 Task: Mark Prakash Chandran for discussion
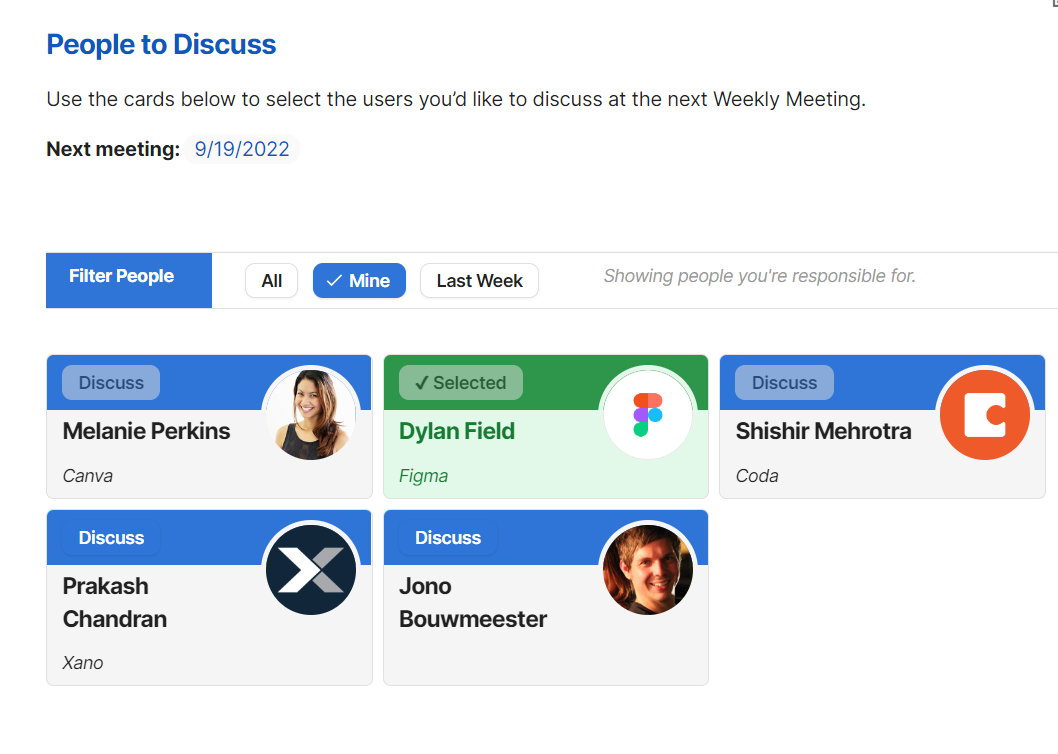[x=111, y=538]
